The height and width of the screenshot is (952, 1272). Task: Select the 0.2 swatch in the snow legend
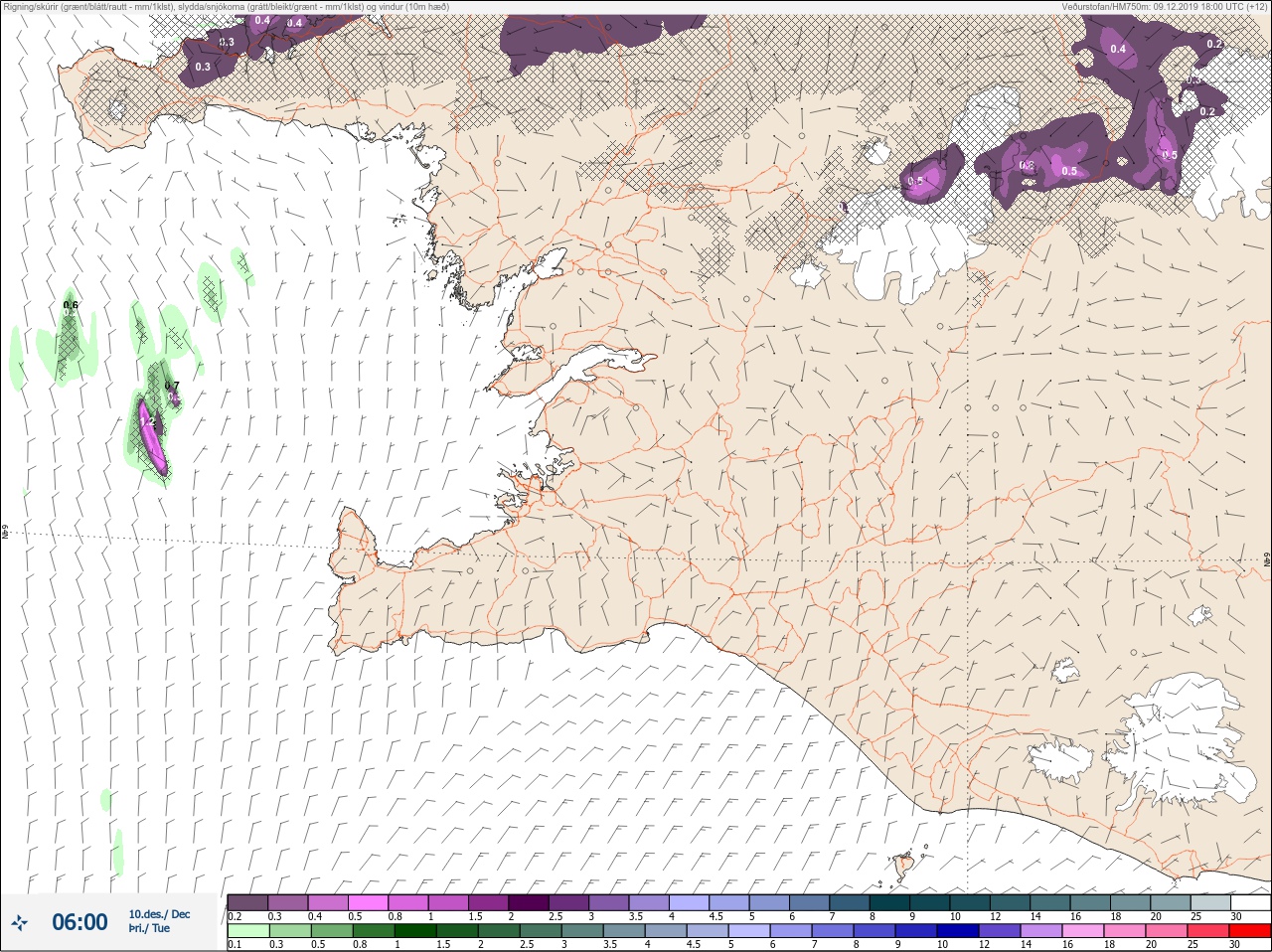pyautogui.click(x=247, y=902)
